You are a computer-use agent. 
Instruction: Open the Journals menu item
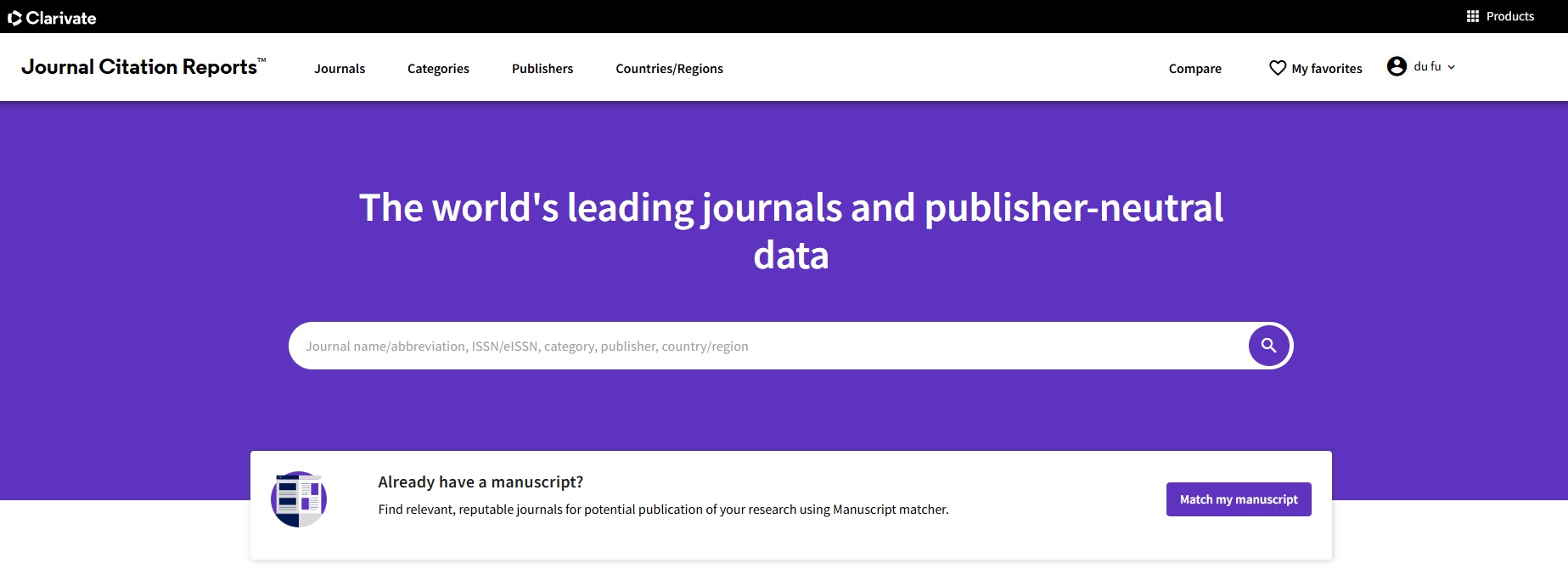340,69
